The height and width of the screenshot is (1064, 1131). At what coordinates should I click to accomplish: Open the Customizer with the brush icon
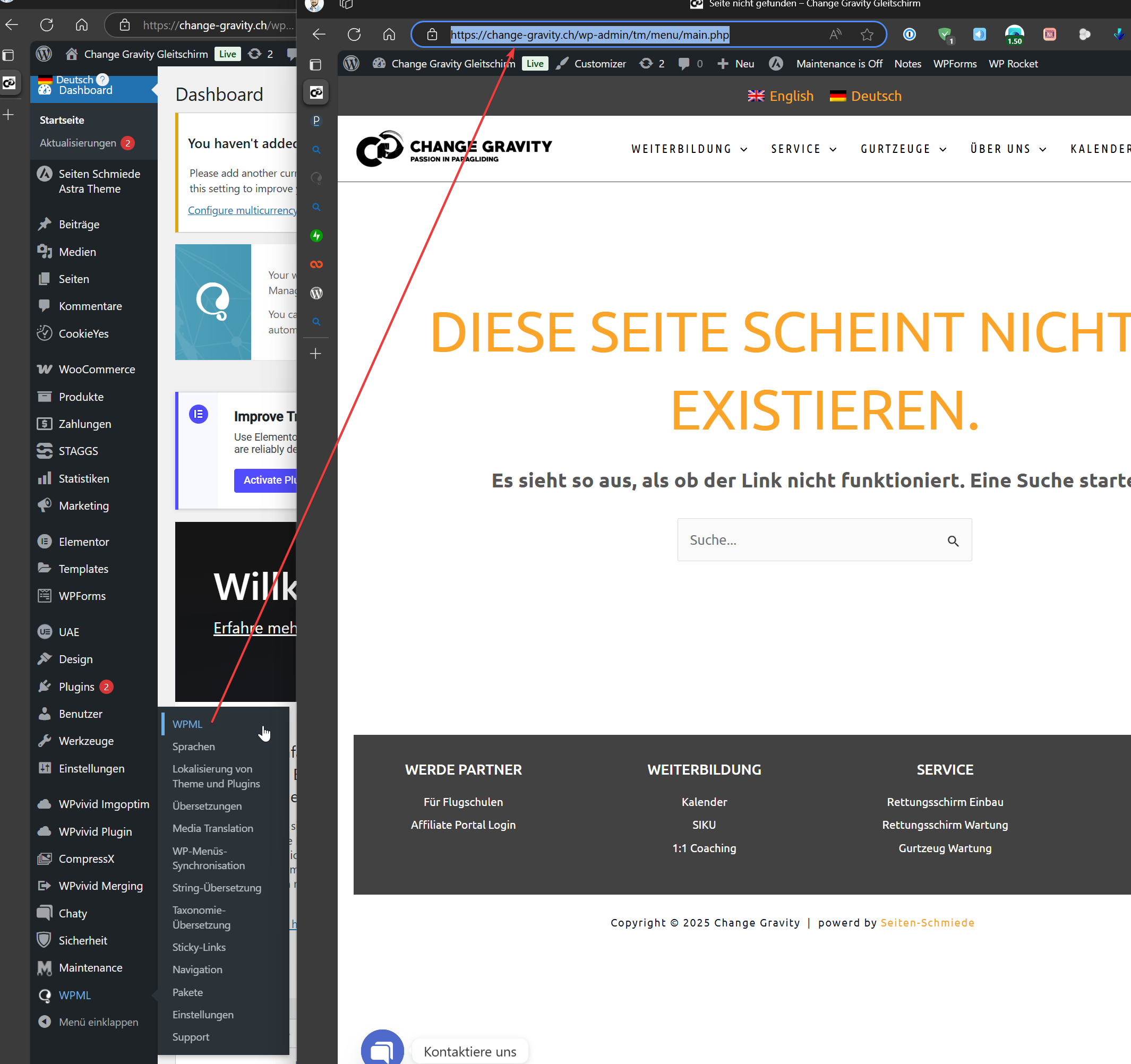click(x=590, y=64)
